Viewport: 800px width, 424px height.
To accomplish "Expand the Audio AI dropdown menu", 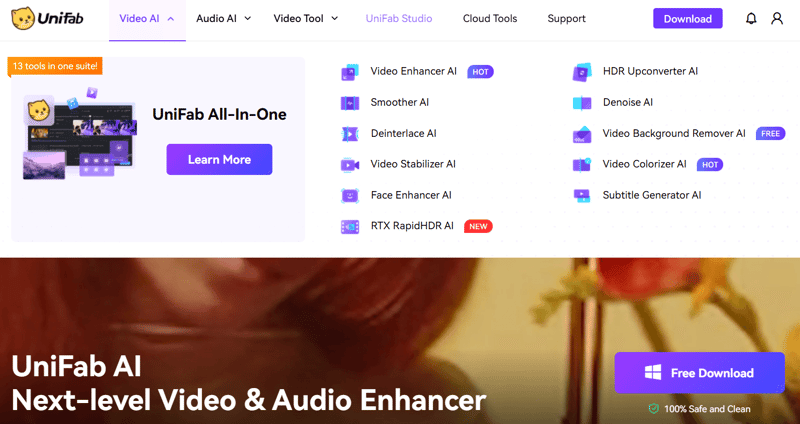I will [224, 19].
